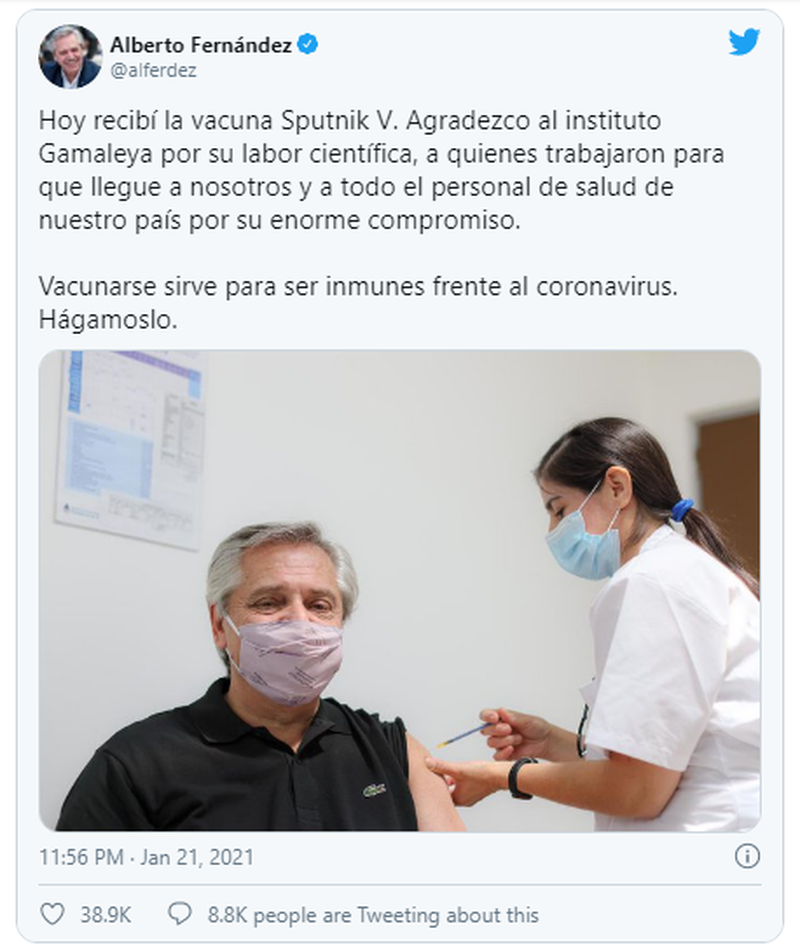
Task: View the 38.9K likes count
Action: pos(106,915)
